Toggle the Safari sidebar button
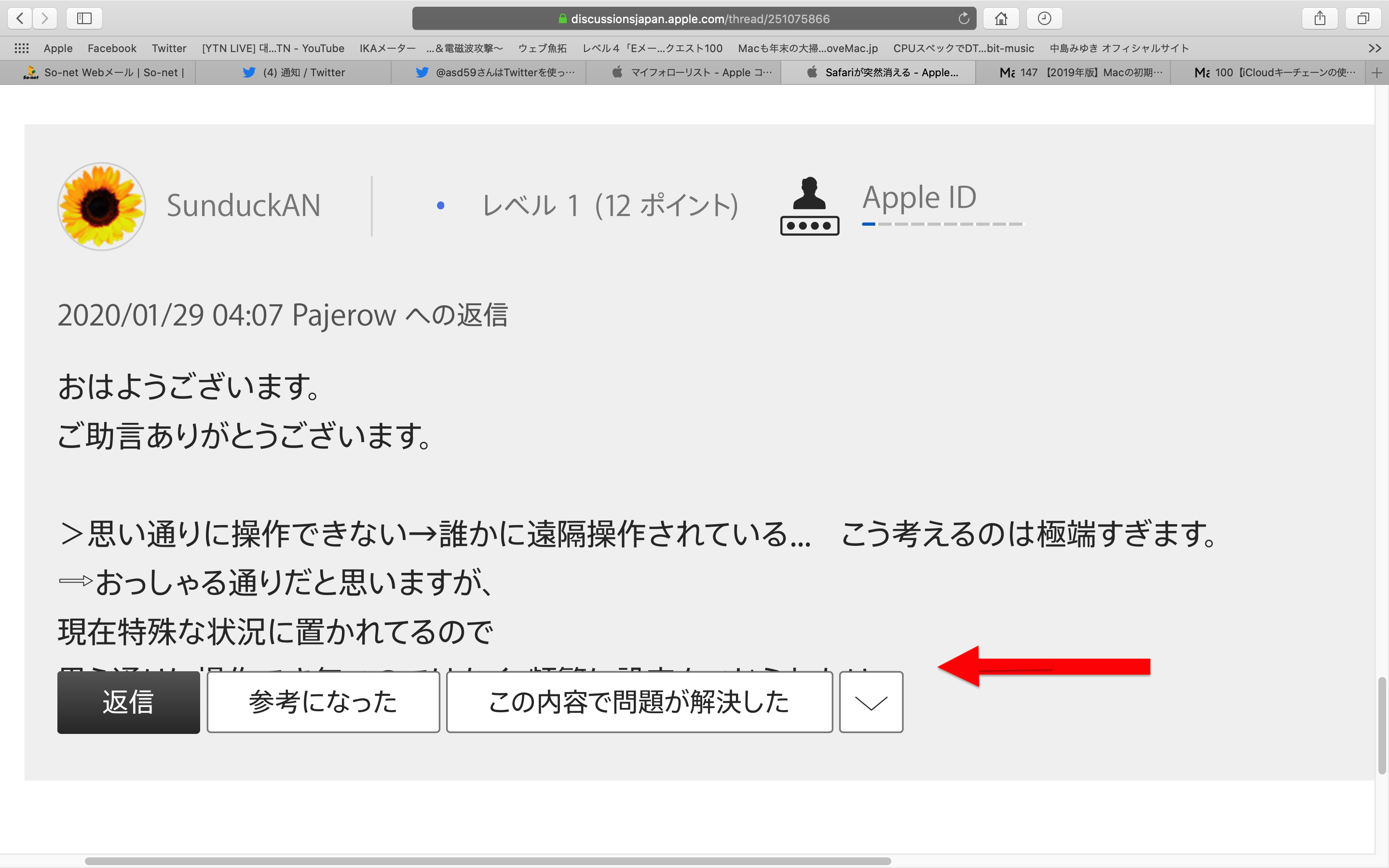The height and width of the screenshot is (868, 1389). (x=84, y=18)
